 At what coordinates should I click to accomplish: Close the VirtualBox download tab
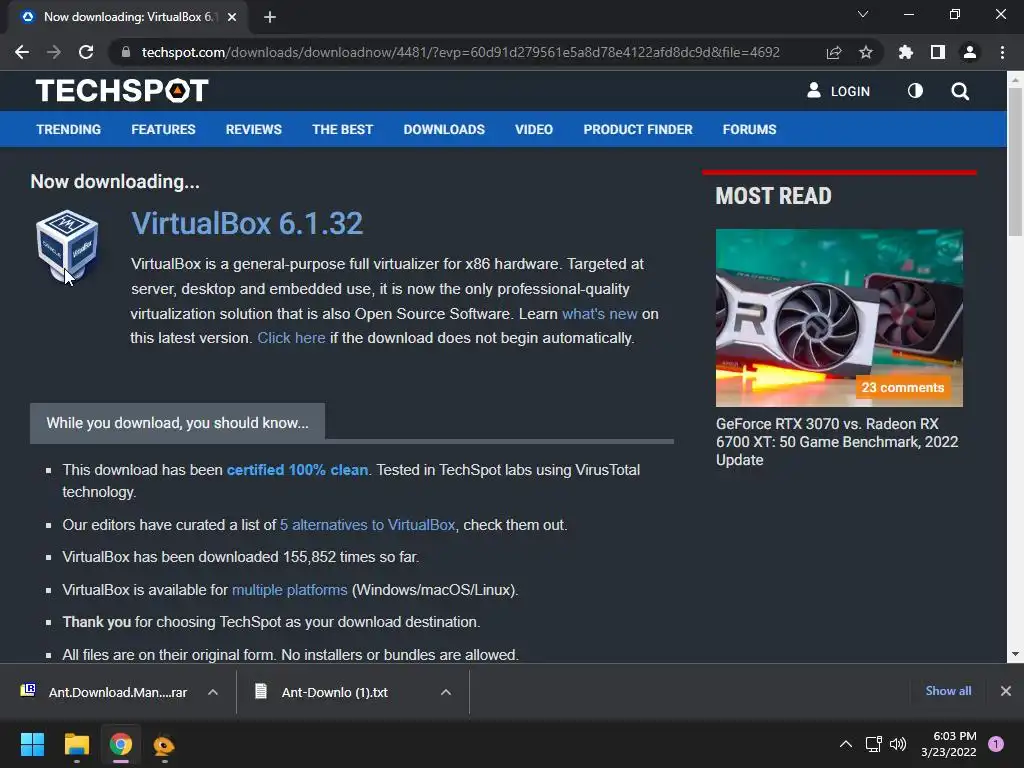pyautogui.click(x=232, y=17)
